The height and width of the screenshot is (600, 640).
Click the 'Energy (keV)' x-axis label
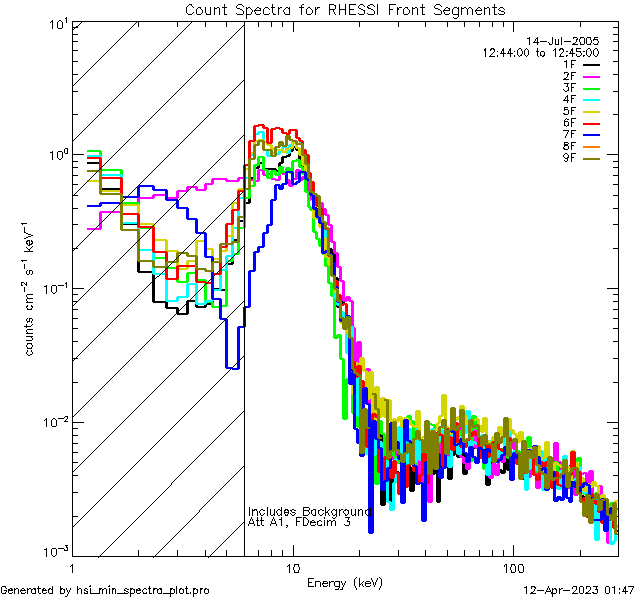coord(345,582)
